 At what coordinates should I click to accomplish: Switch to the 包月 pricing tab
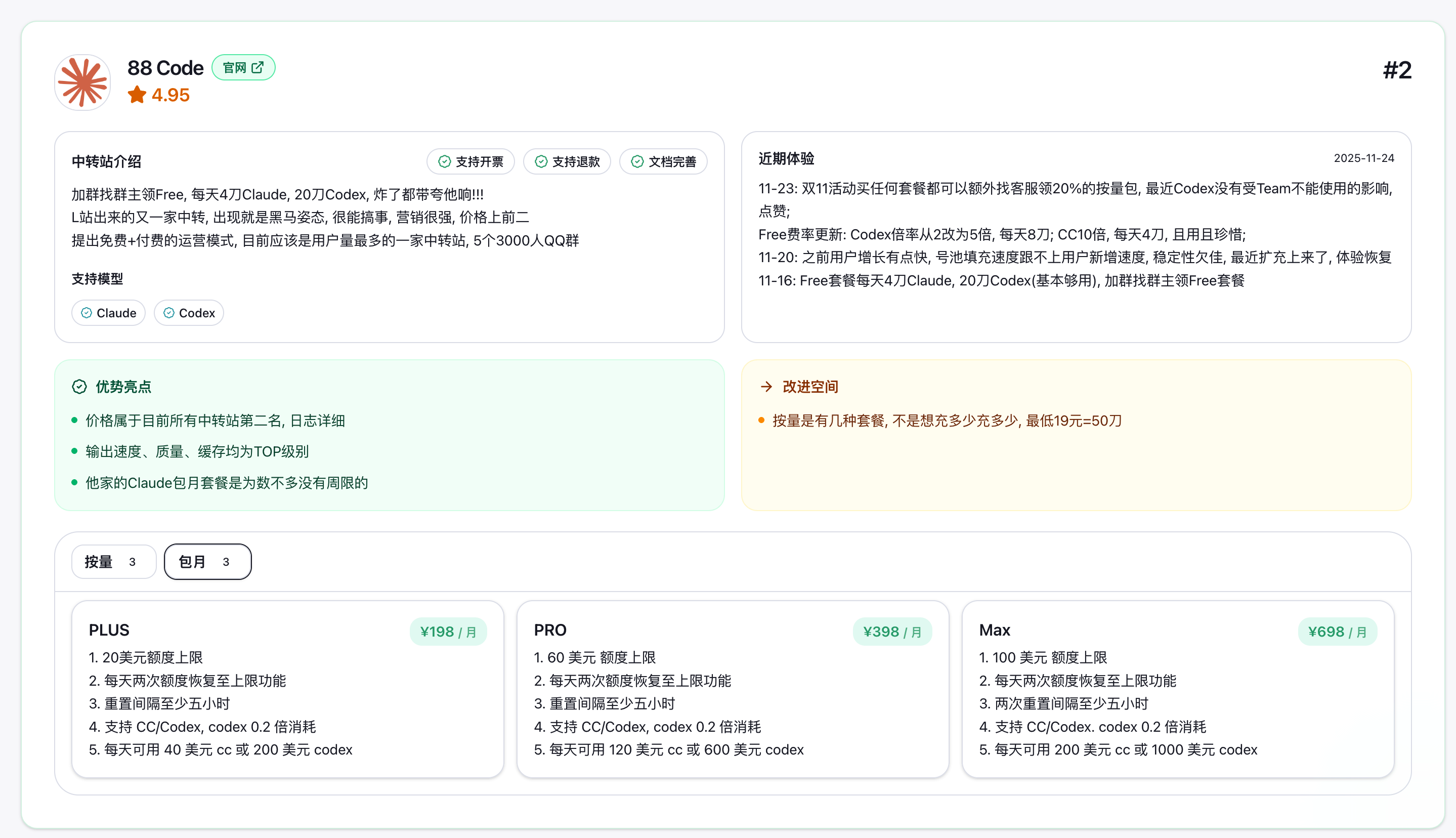point(207,562)
